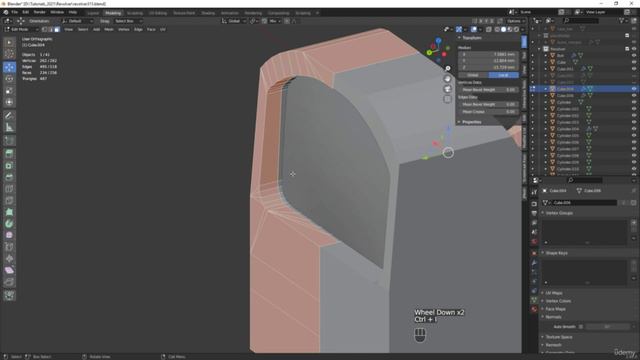Activate the Rotate tool

(x=9, y=79)
